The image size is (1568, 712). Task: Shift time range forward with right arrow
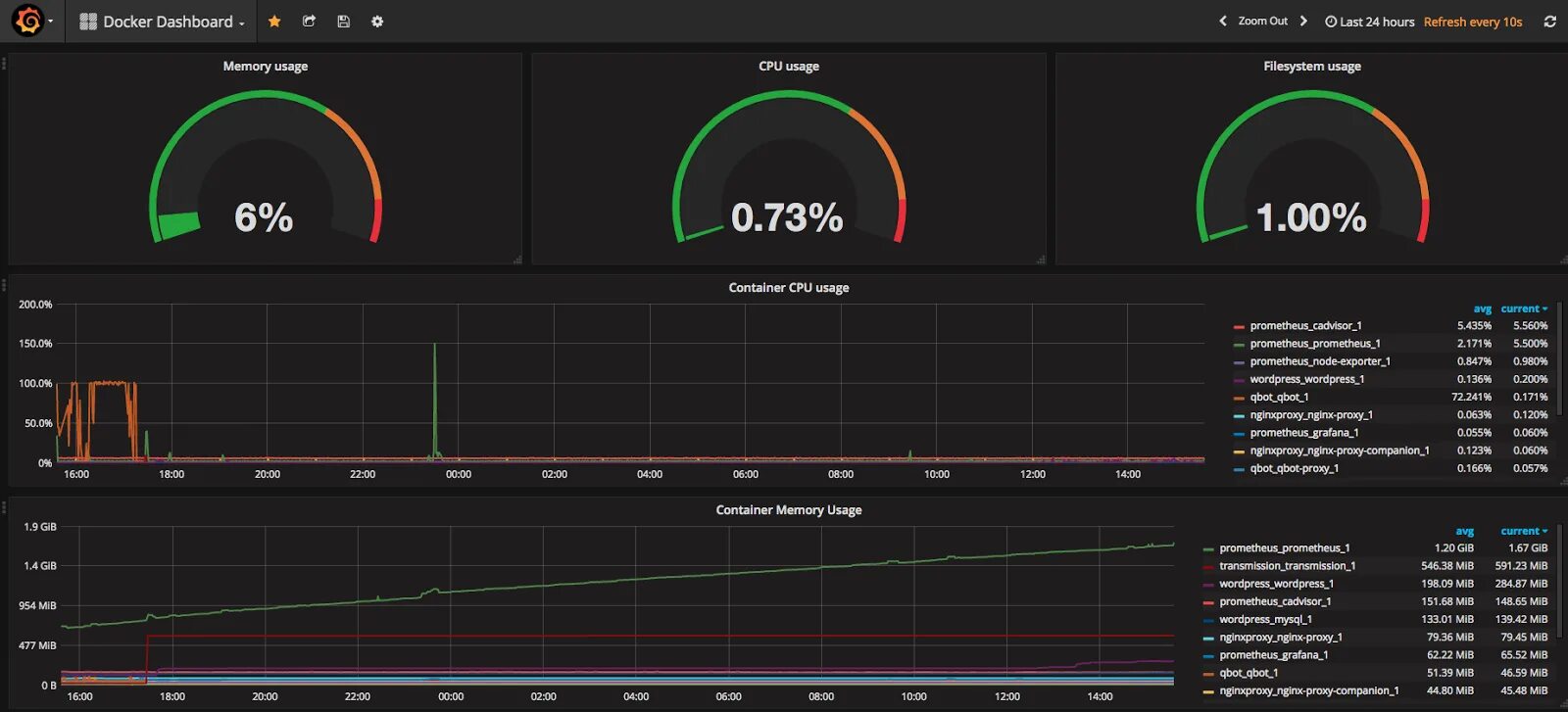1303,21
